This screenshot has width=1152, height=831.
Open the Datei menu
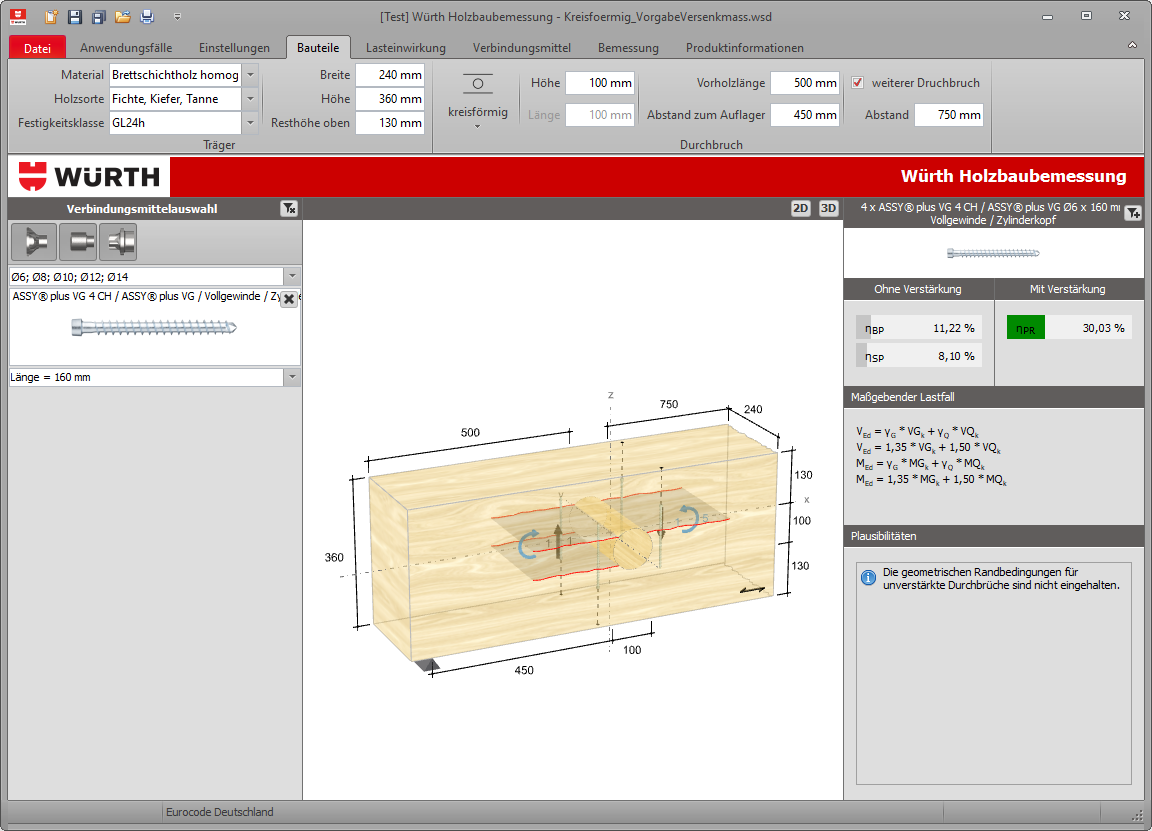[x=37, y=48]
